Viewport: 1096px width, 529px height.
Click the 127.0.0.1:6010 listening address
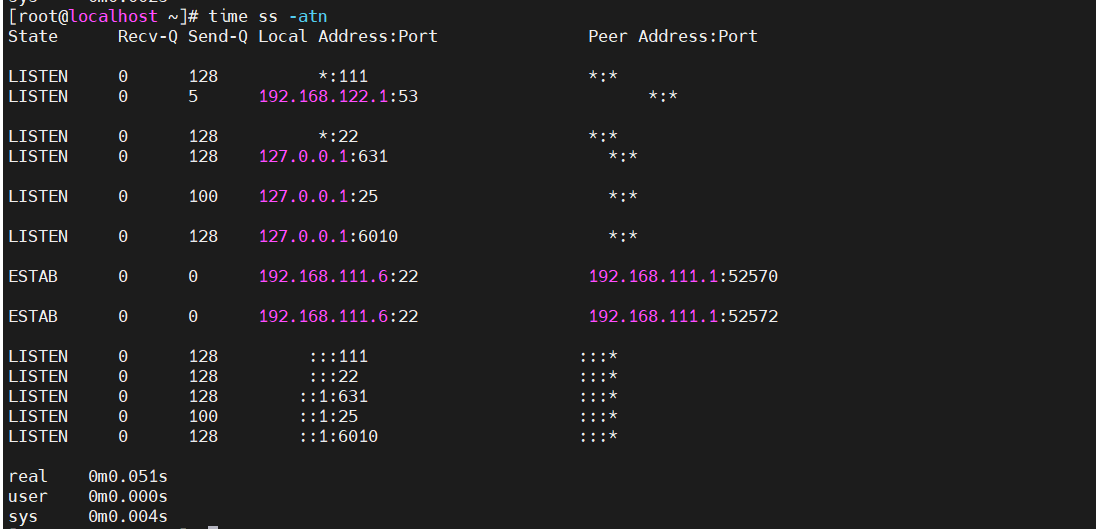328,236
